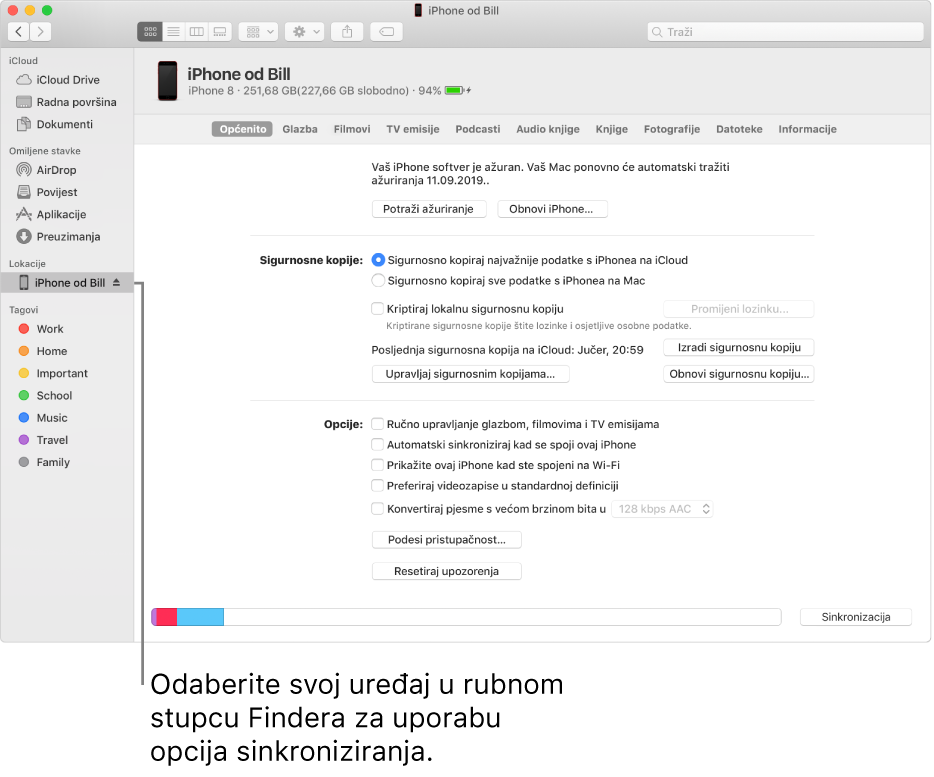Viewport: 934px width, 777px height.
Task: Select the blue Music tag
Action: coord(67,418)
